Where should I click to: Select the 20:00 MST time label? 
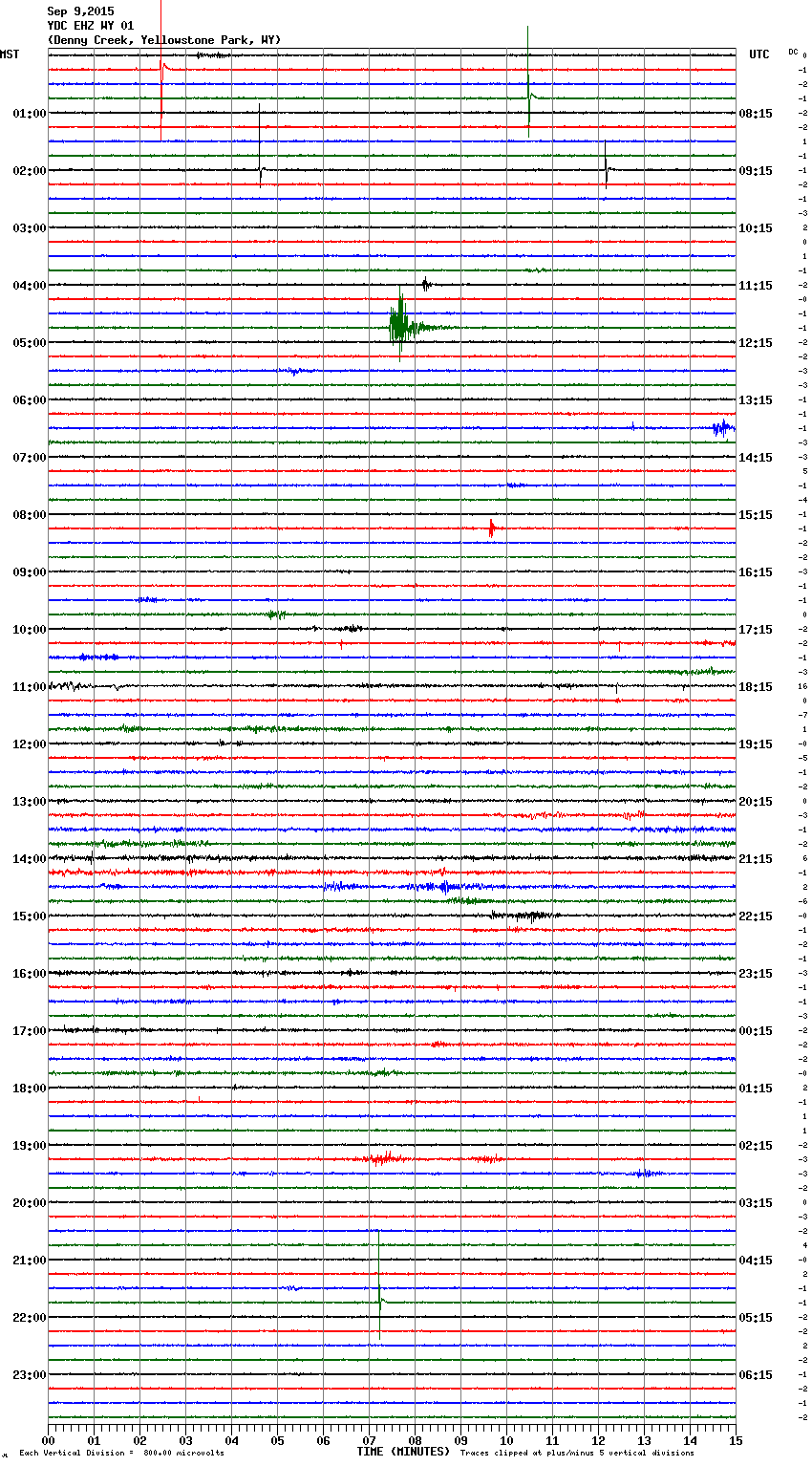30,1203
